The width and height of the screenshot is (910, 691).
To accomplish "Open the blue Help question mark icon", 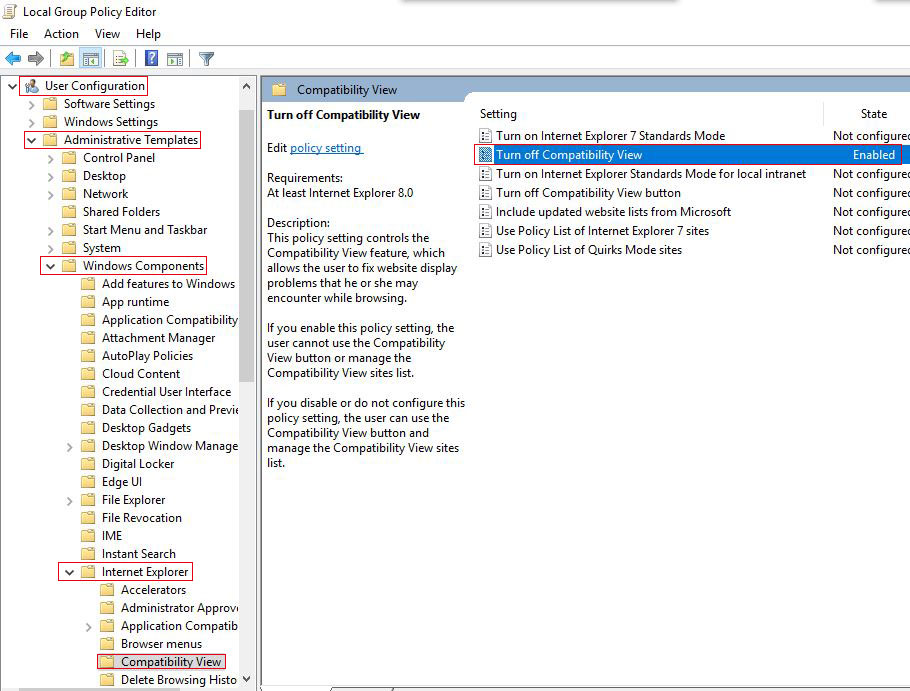I will pos(151,58).
